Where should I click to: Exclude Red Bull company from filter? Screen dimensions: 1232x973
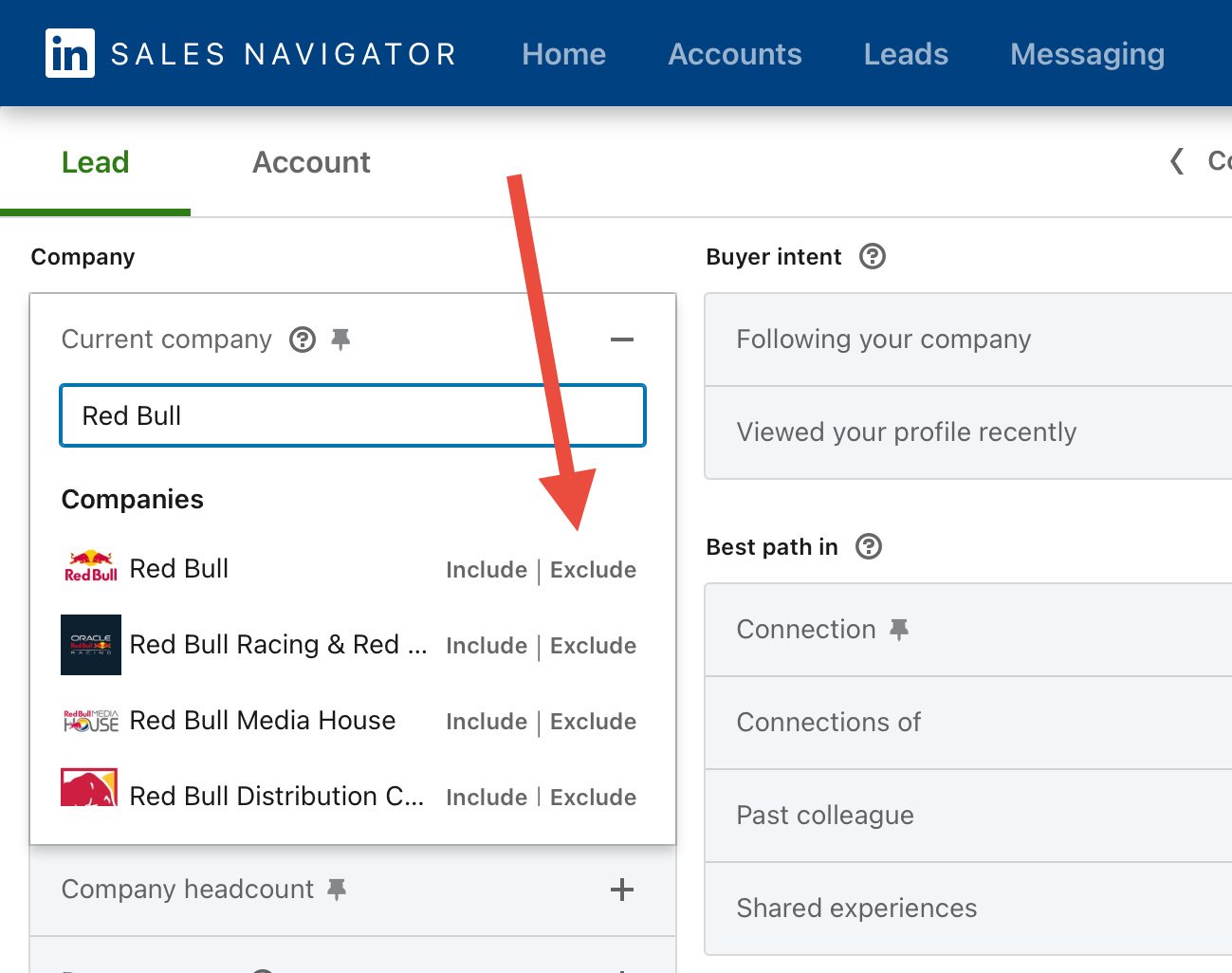593,570
